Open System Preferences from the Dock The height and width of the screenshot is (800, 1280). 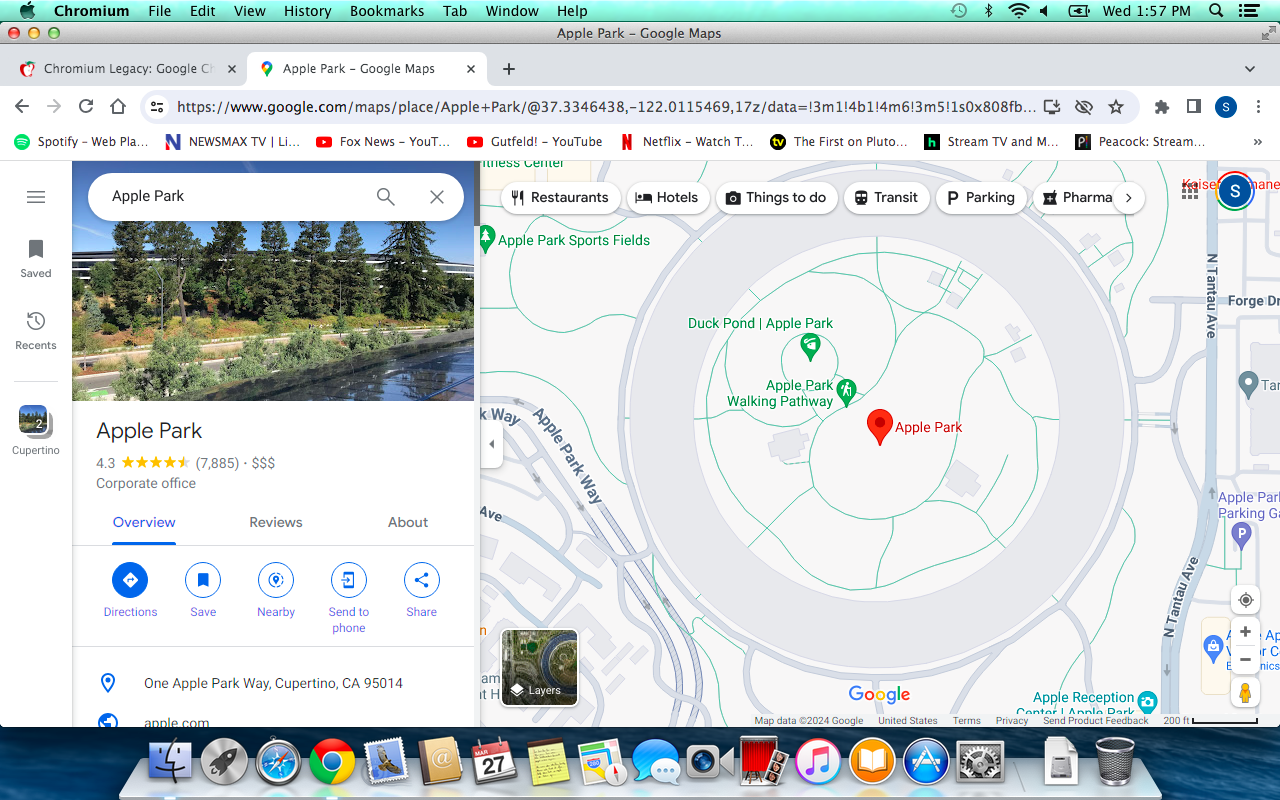tap(980, 762)
